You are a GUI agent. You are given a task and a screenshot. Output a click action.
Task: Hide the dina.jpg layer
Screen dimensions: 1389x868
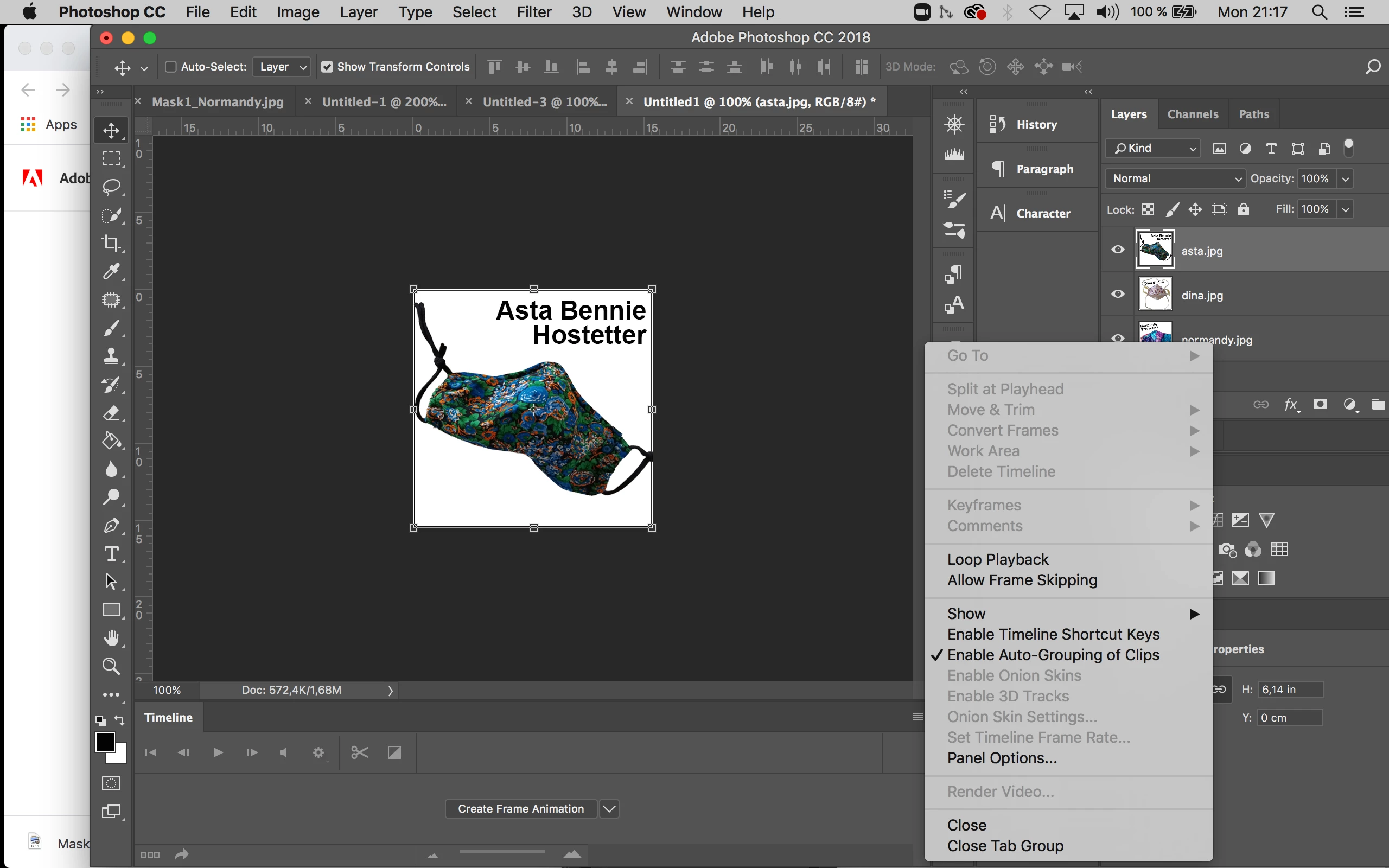click(1118, 295)
